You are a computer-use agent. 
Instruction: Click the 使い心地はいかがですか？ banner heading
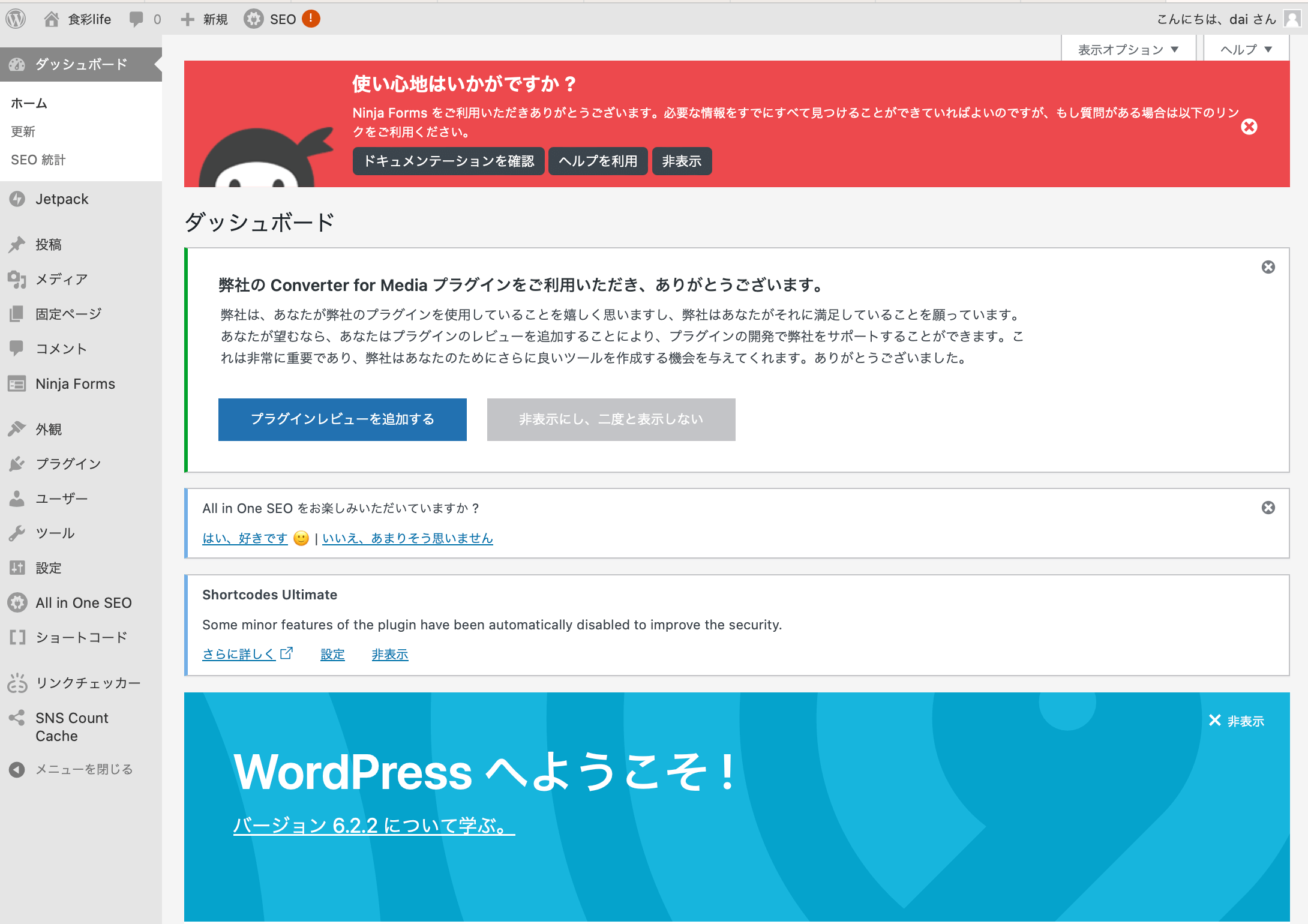tap(464, 84)
